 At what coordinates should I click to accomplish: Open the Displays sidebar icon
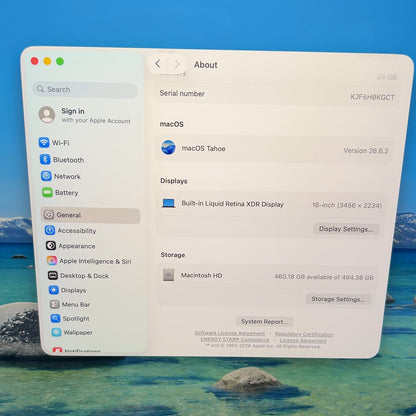[x=54, y=290]
